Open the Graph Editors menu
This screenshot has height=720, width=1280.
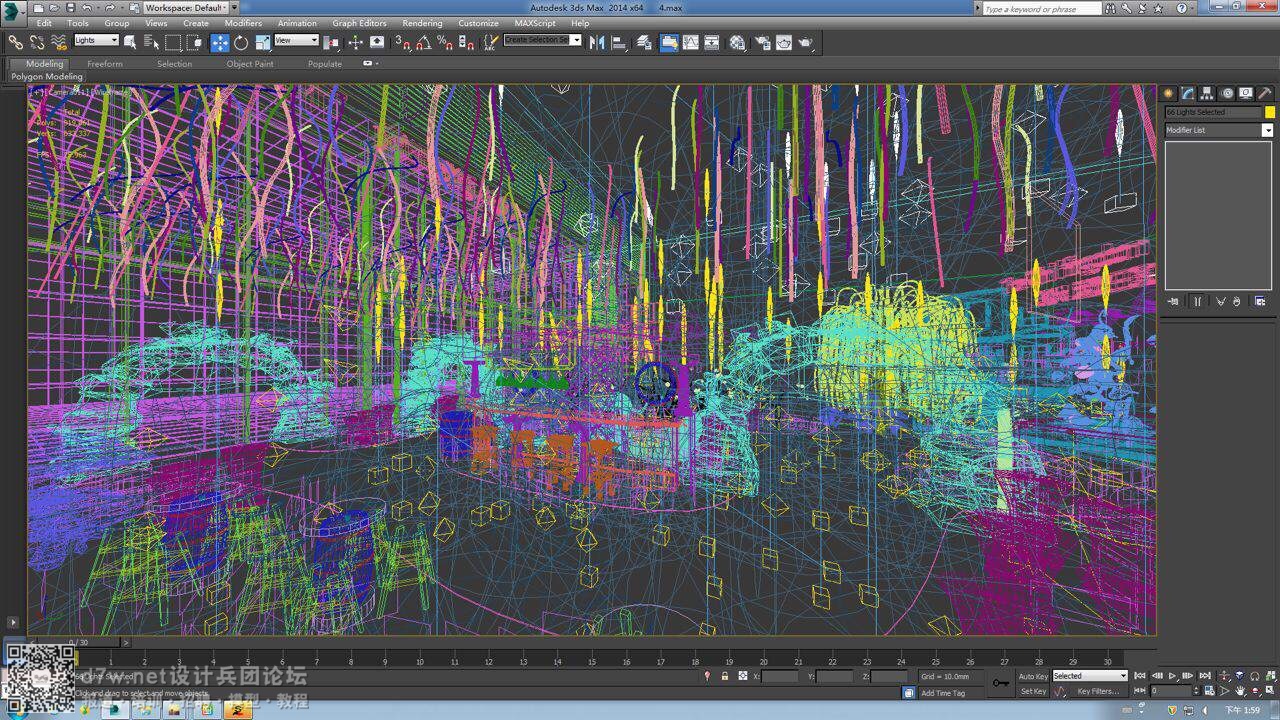point(359,23)
